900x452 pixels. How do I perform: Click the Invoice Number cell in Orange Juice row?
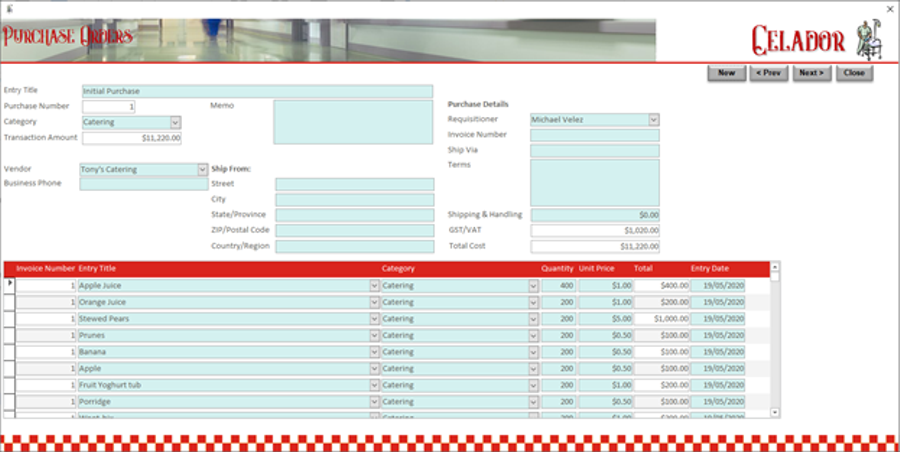pos(46,302)
